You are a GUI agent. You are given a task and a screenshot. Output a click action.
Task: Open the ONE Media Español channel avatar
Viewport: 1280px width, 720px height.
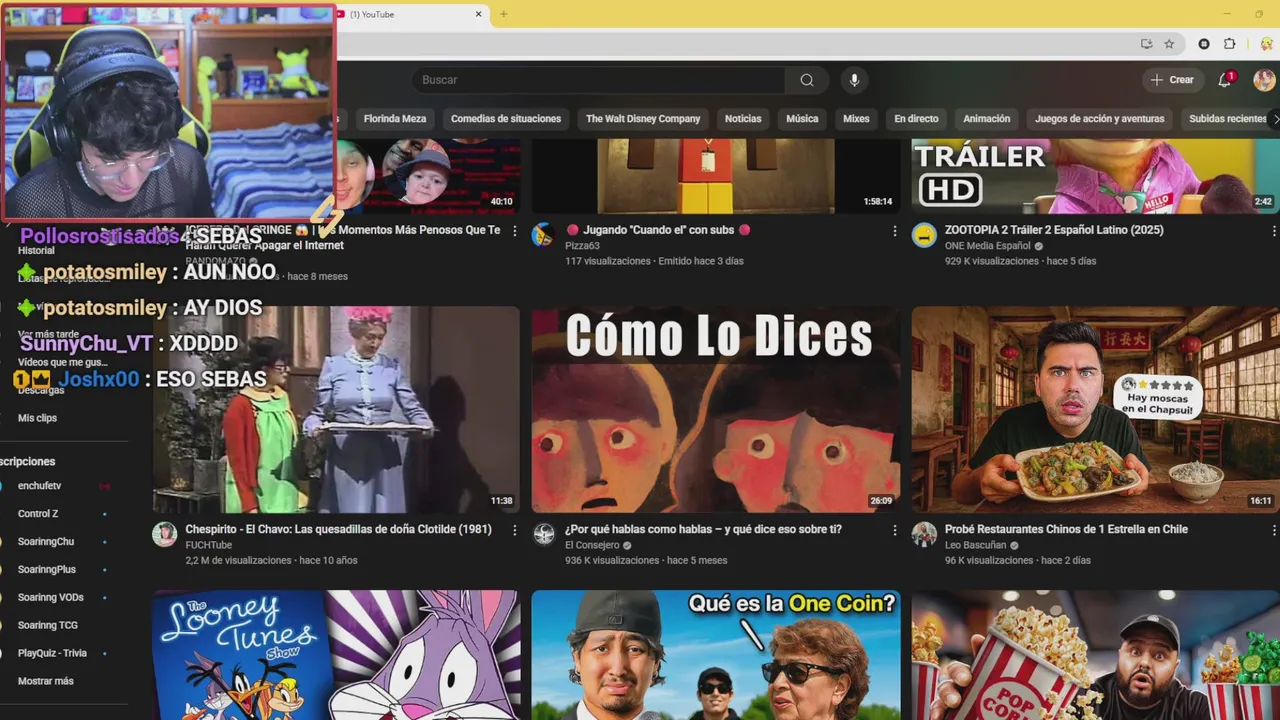coord(924,235)
